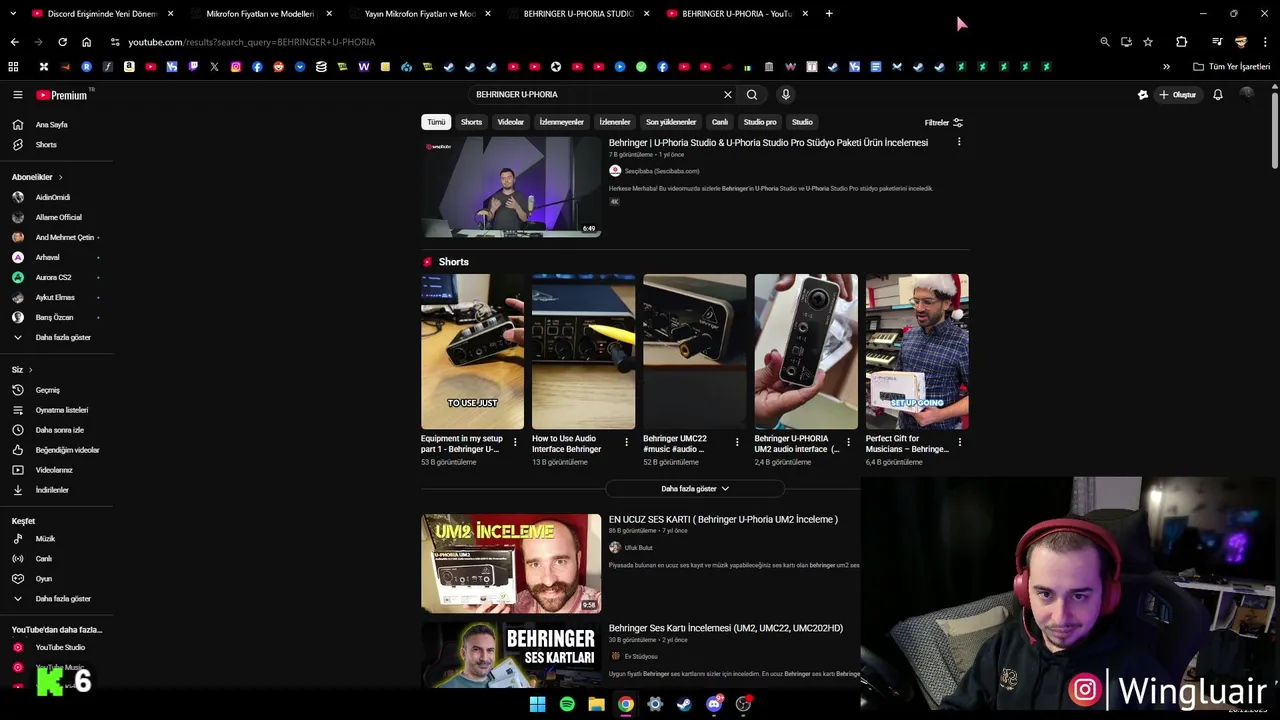This screenshot has height=720, width=1280.
Task: Open Oynatma listeleri playlists
Action: click(62, 410)
